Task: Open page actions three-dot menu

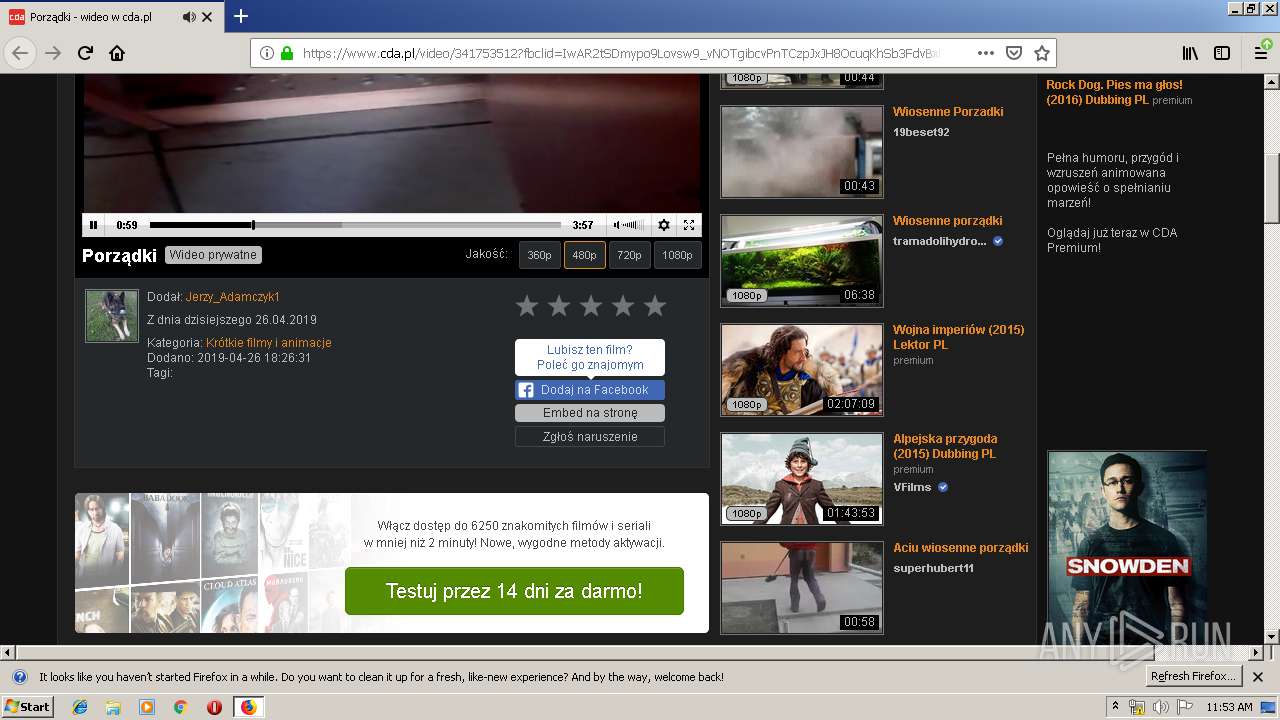Action: (x=986, y=53)
